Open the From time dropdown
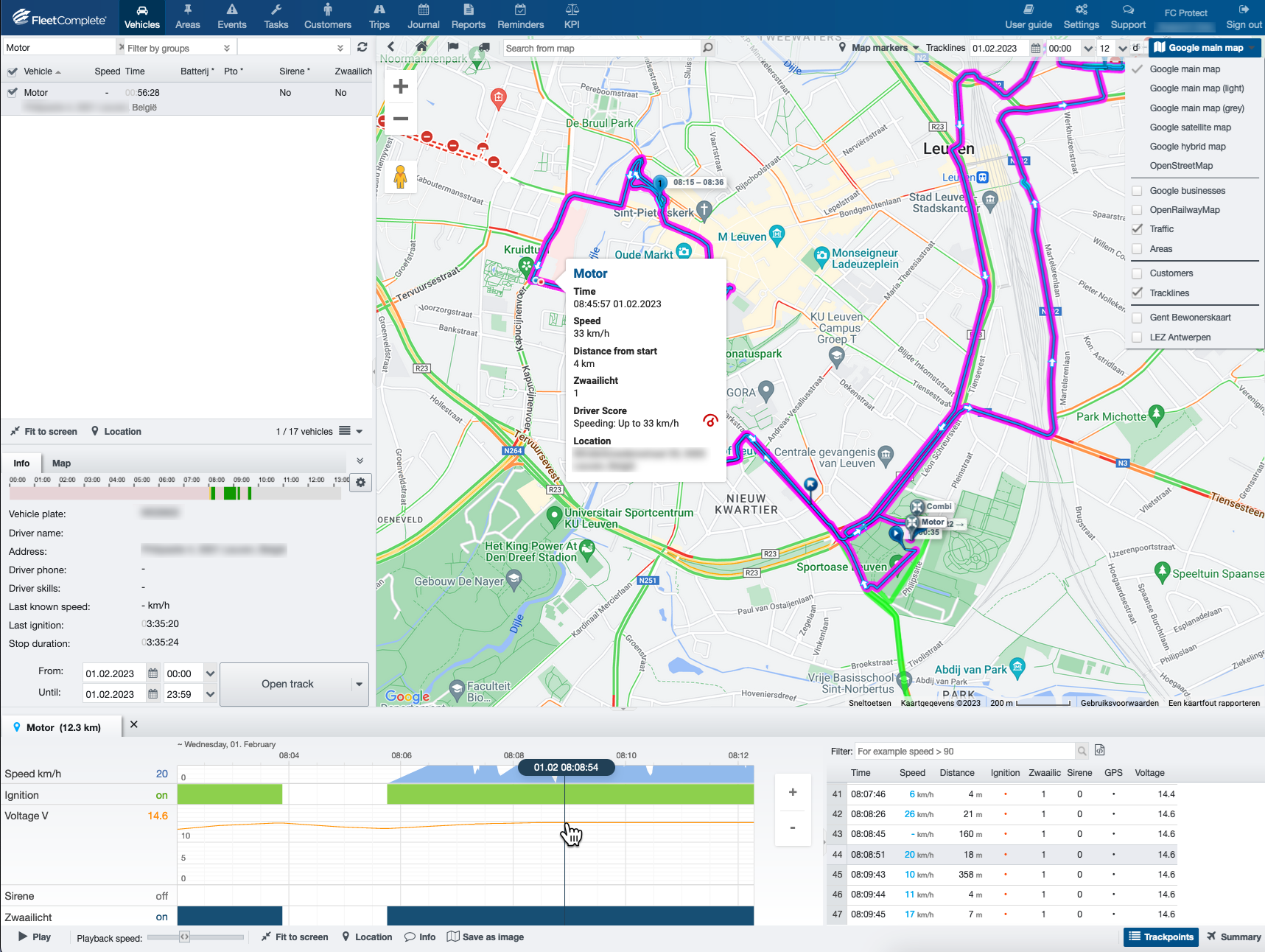 click(210, 673)
